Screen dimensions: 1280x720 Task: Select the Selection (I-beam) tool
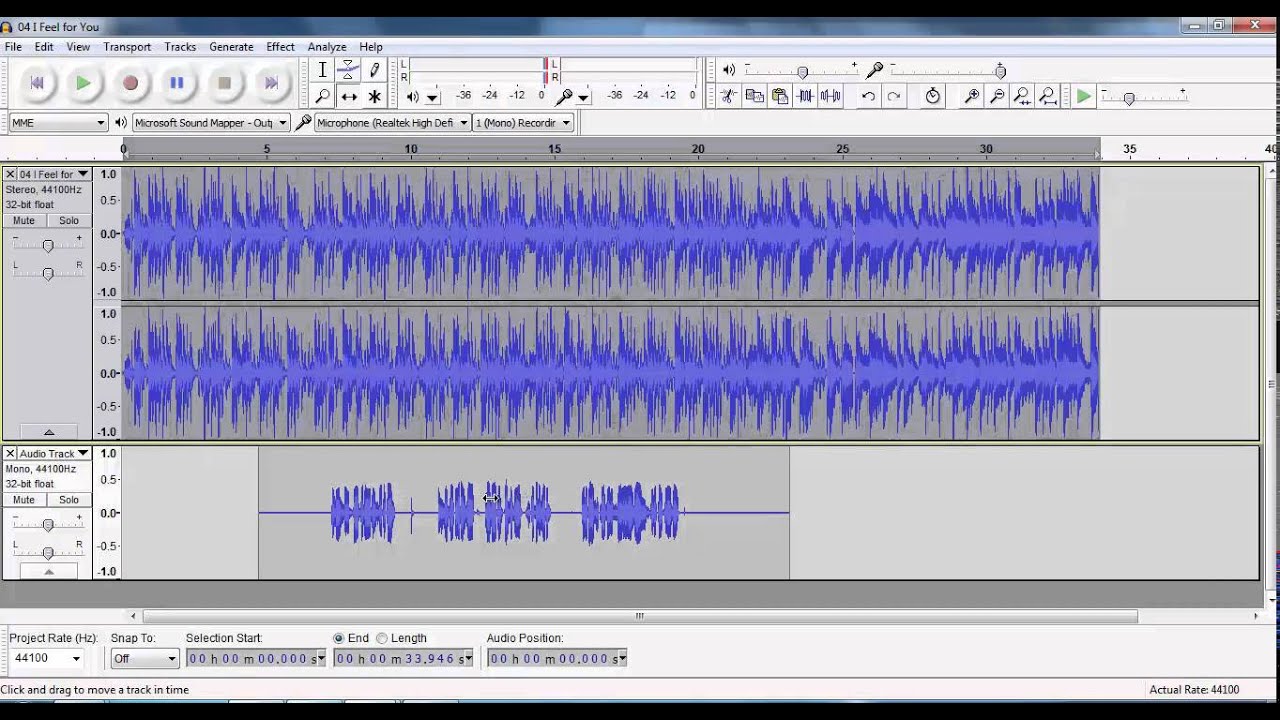pyautogui.click(x=322, y=70)
